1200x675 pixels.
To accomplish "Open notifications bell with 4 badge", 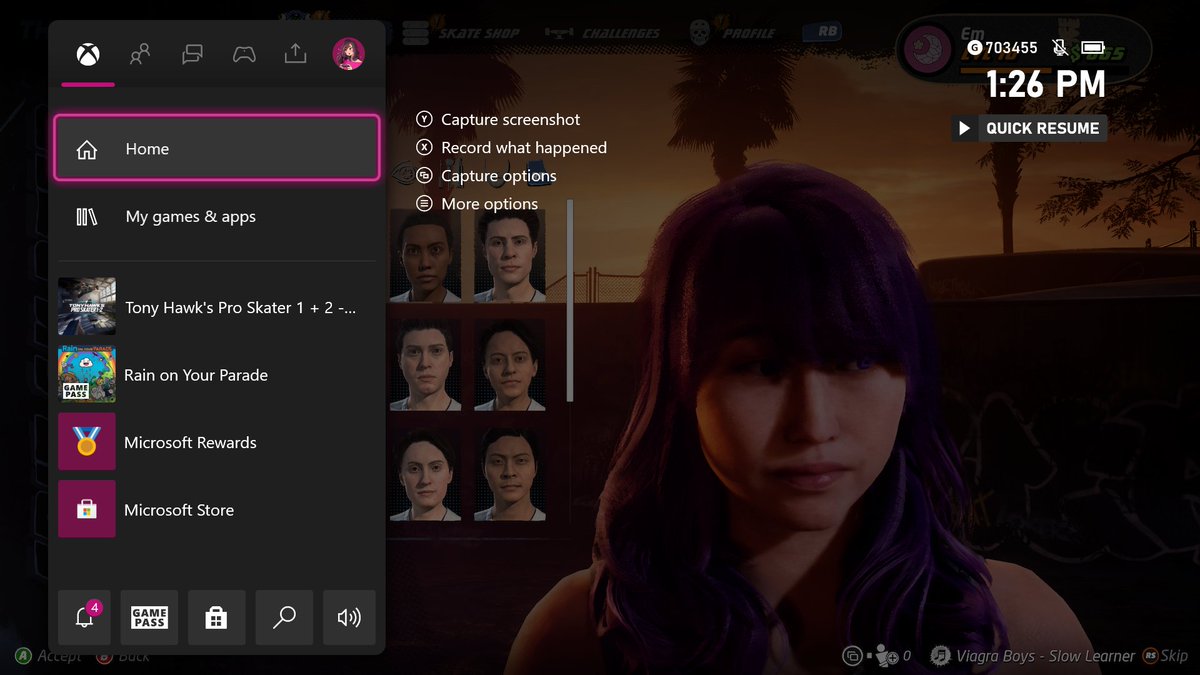I will click(85, 617).
